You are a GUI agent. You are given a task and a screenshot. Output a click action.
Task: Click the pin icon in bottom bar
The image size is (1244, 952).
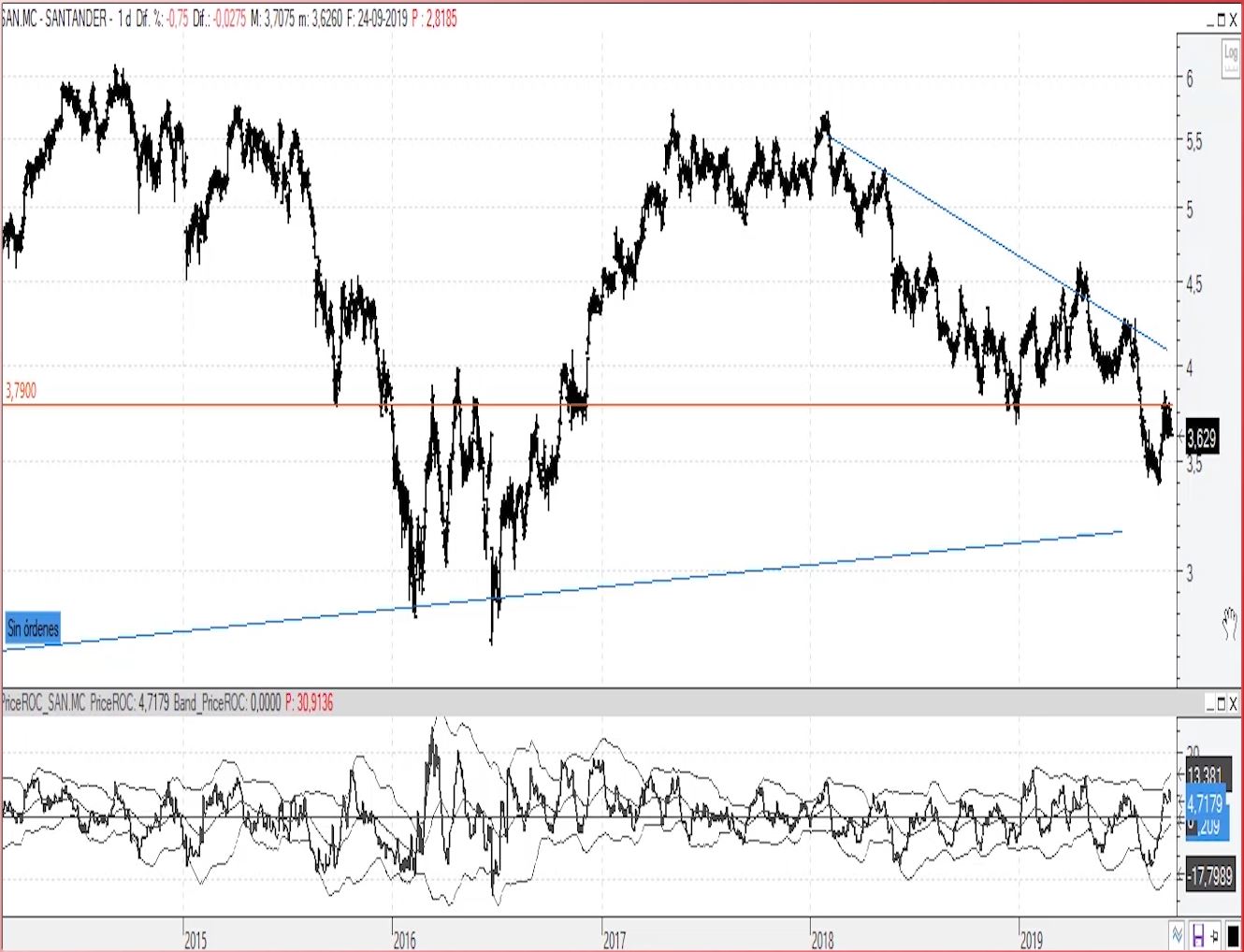click(x=1215, y=934)
